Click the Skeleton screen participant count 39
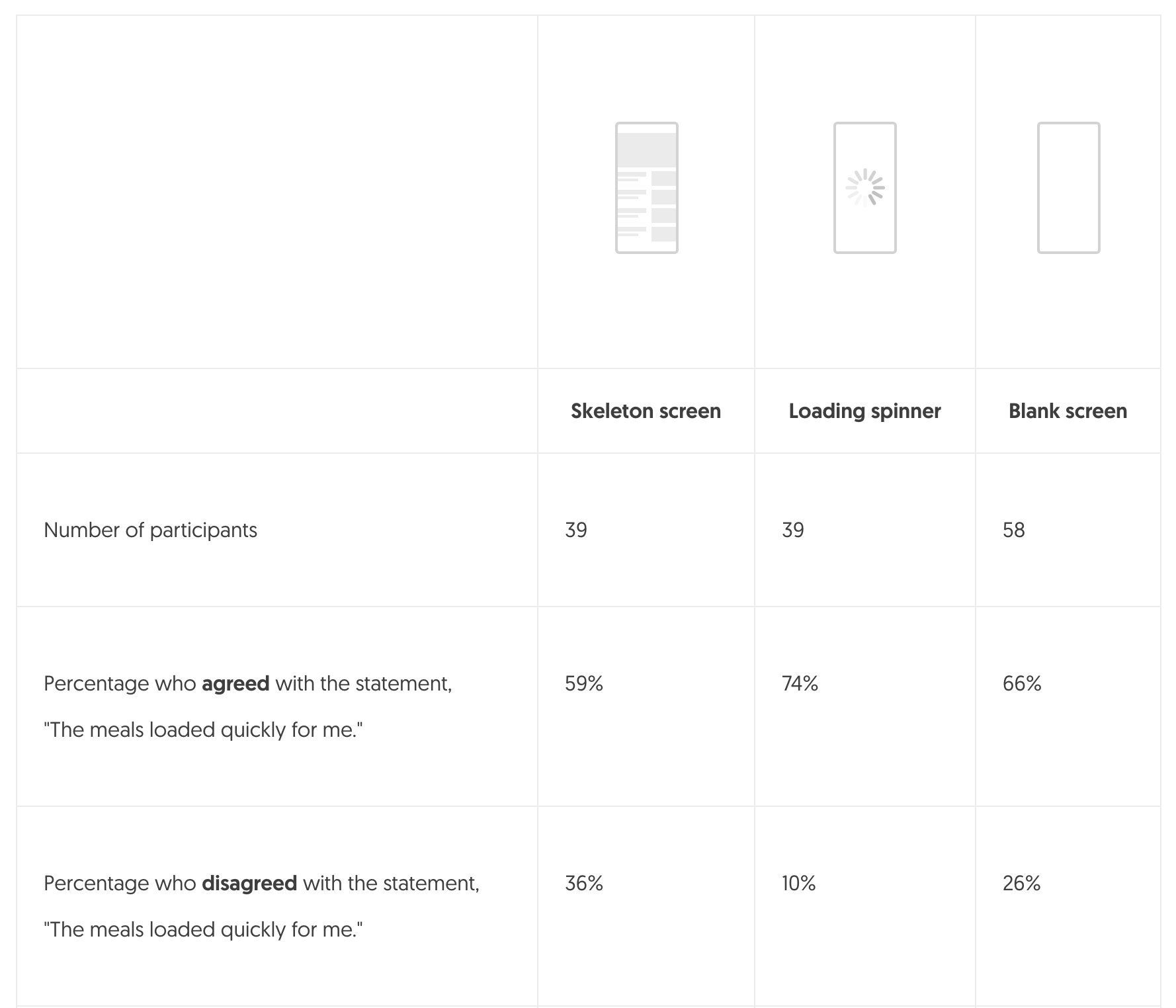 (576, 530)
